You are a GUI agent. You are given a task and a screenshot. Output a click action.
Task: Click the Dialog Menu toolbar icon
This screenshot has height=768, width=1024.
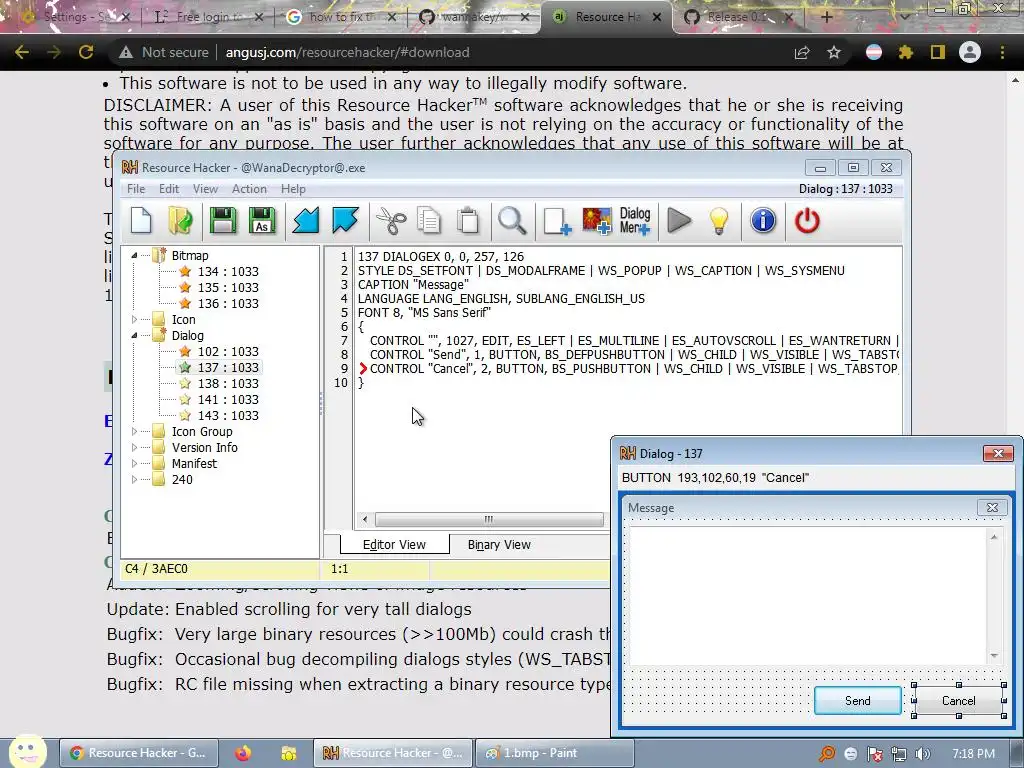tap(635, 221)
